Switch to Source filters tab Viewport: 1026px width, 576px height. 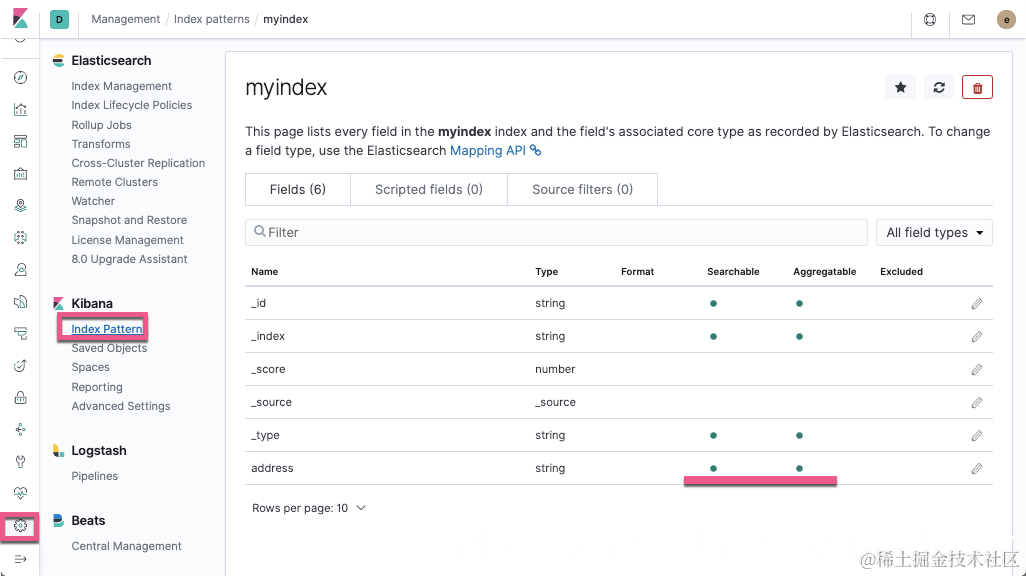pos(582,189)
